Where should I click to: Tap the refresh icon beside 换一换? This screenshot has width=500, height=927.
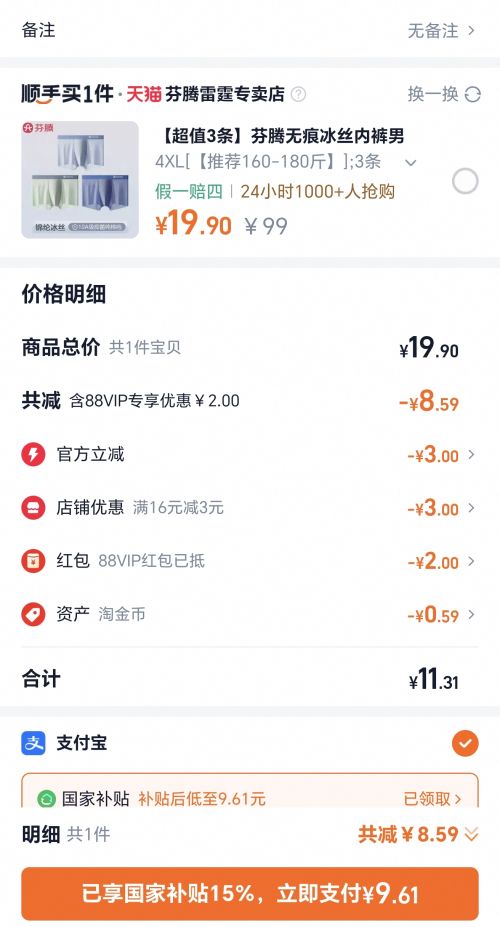coord(473,95)
